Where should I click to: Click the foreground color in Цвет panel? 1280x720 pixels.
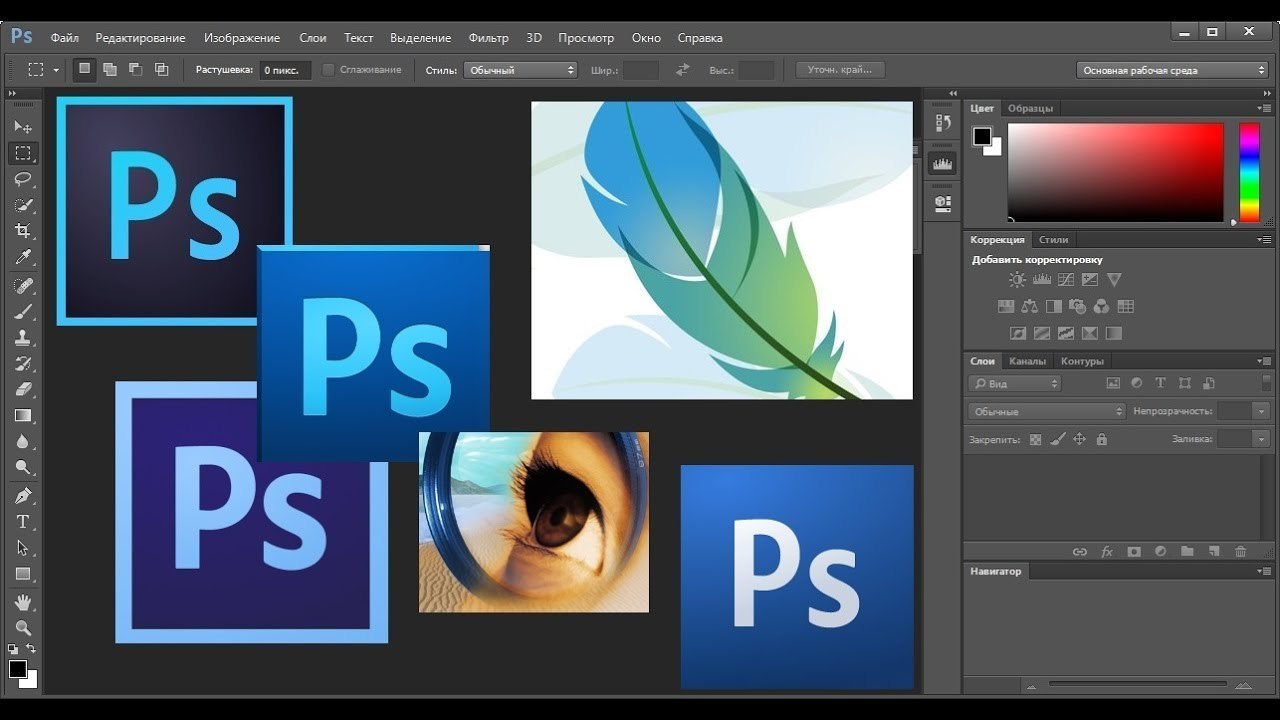tap(982, 136)
